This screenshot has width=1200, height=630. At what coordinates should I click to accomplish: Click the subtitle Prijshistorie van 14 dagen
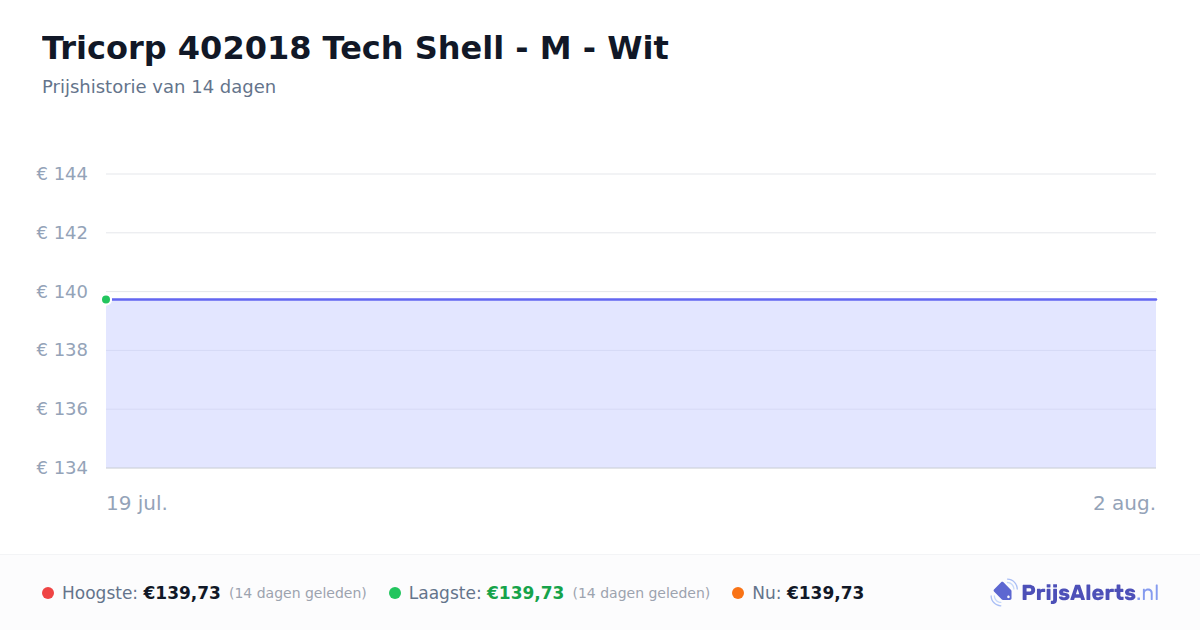tap(159, 87)
